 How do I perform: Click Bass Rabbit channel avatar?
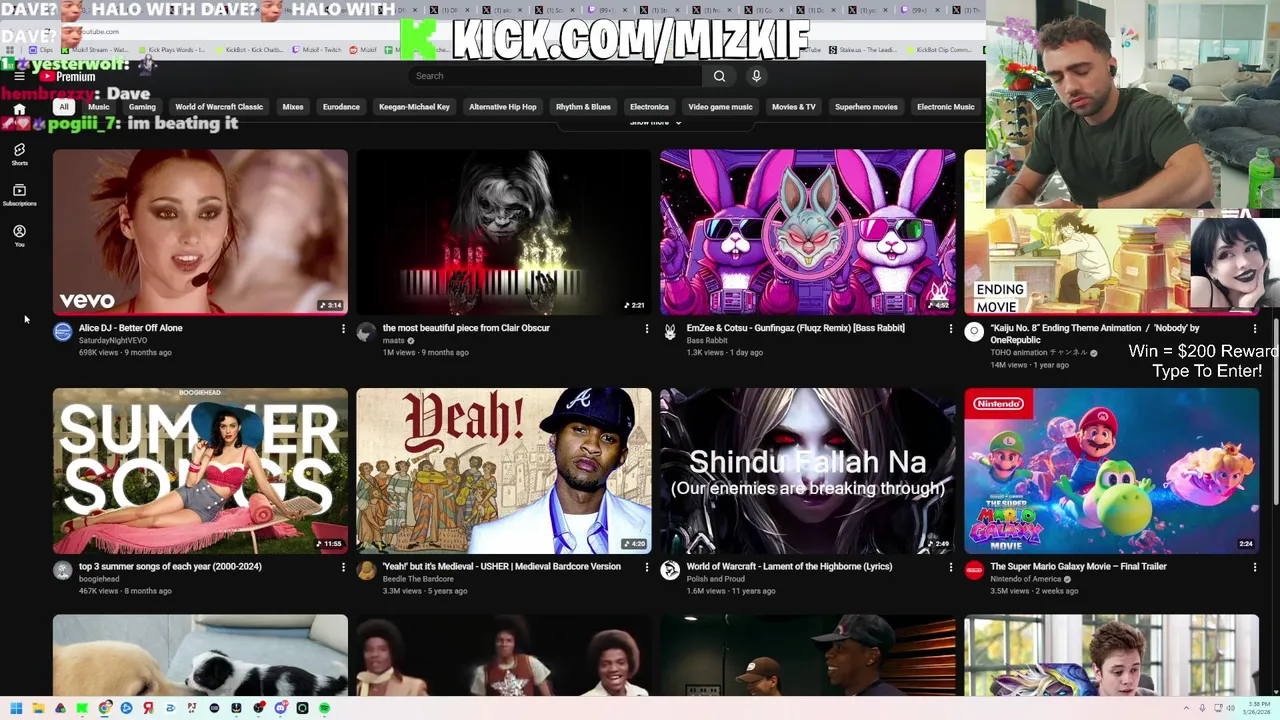click(670, 332)
